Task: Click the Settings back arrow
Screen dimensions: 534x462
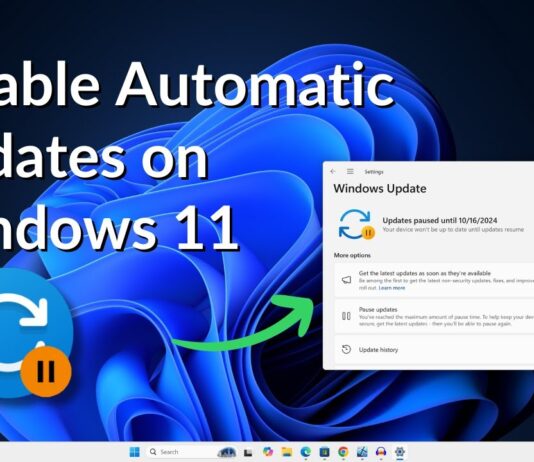Action: pyautogui.click(x=333, y=171)
